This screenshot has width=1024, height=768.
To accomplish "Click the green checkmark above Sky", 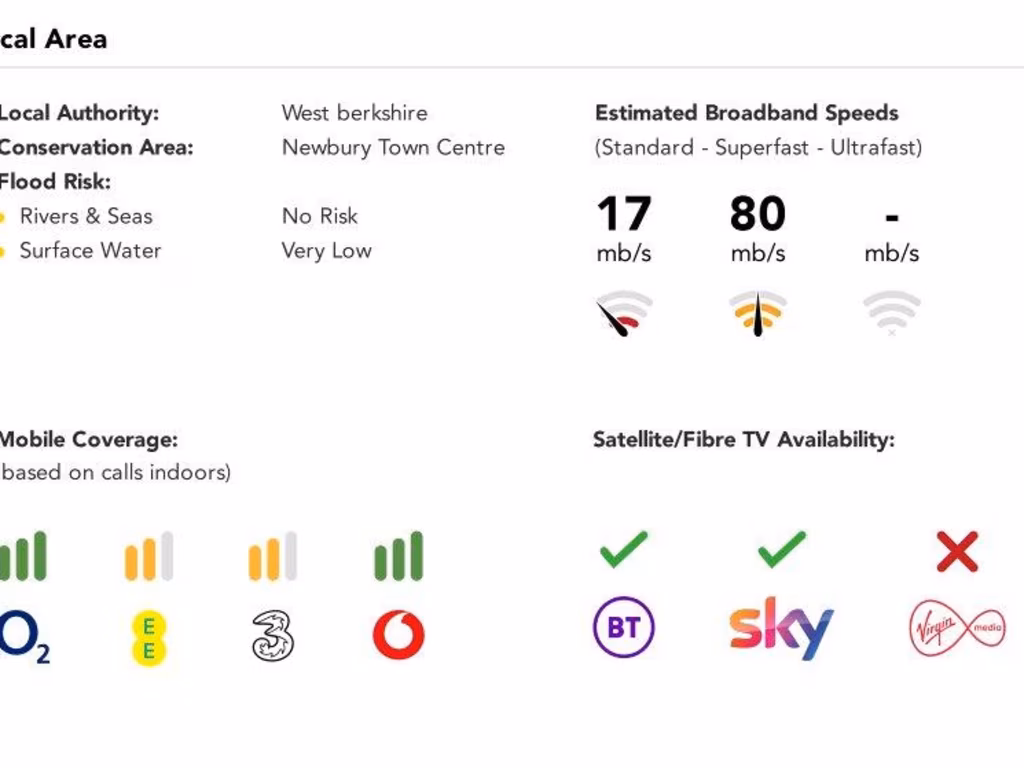I will [781, 549].
